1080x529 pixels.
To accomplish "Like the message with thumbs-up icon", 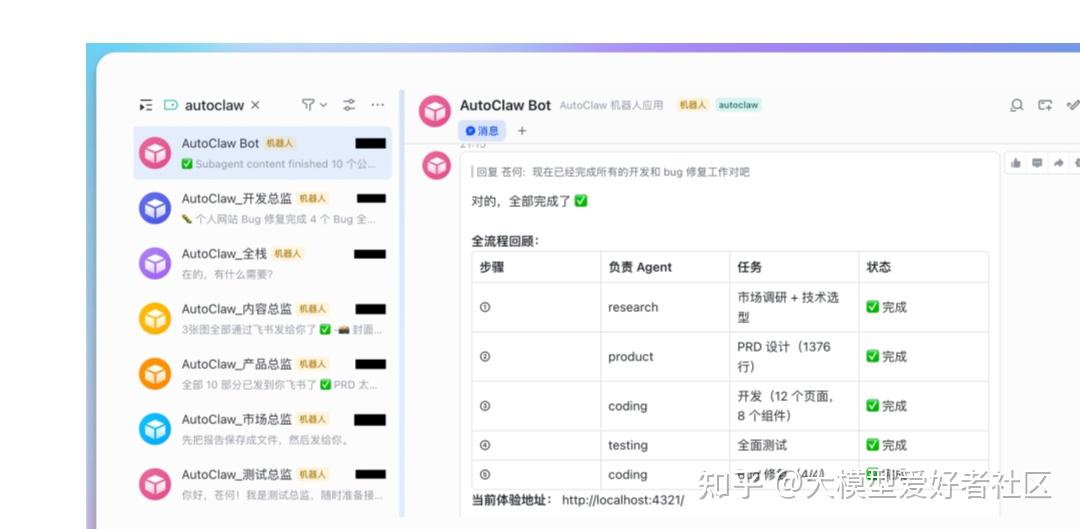I will pos(1016,163).
